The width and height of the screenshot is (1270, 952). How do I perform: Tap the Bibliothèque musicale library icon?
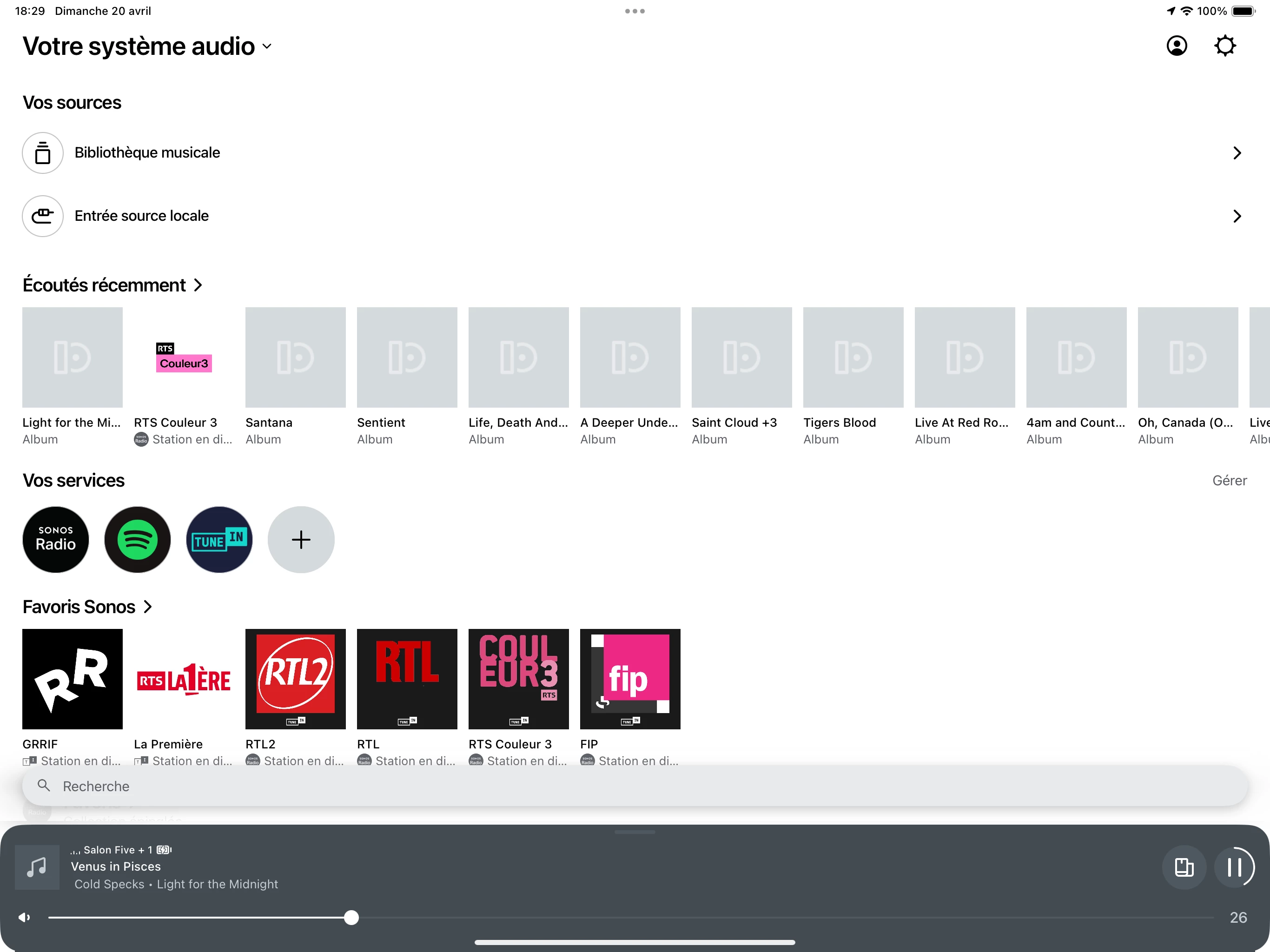pyautogui.click(x=42, y=153)
